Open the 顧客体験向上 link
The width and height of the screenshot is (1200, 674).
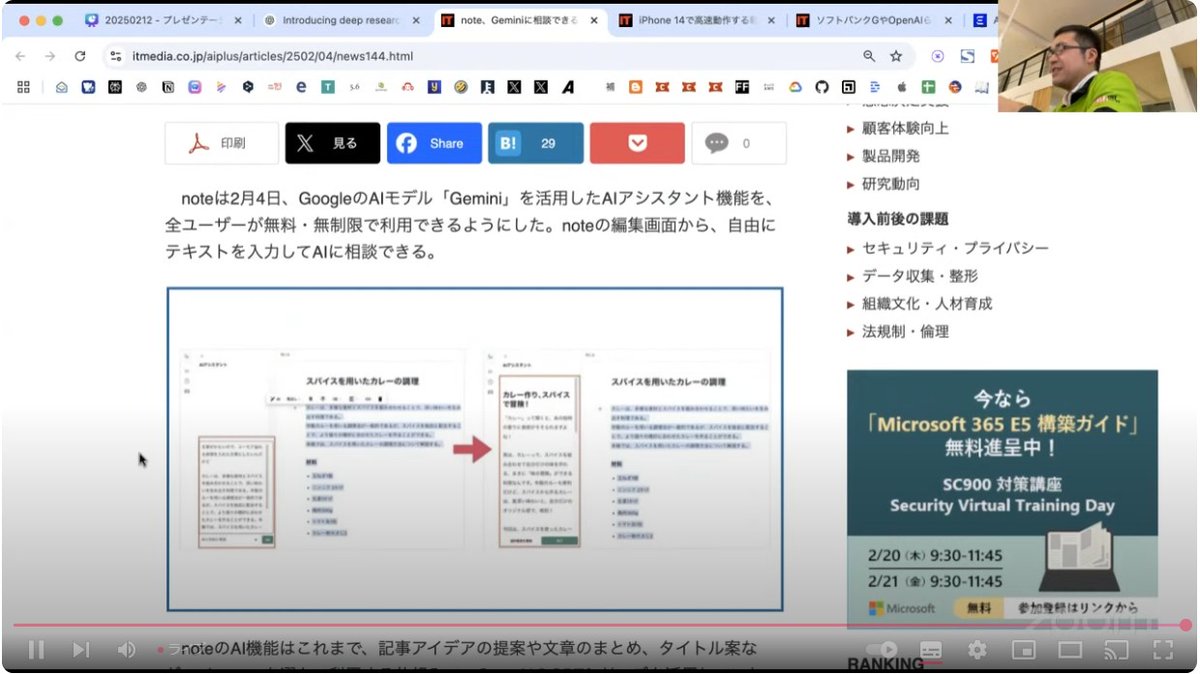click(905, 128)
